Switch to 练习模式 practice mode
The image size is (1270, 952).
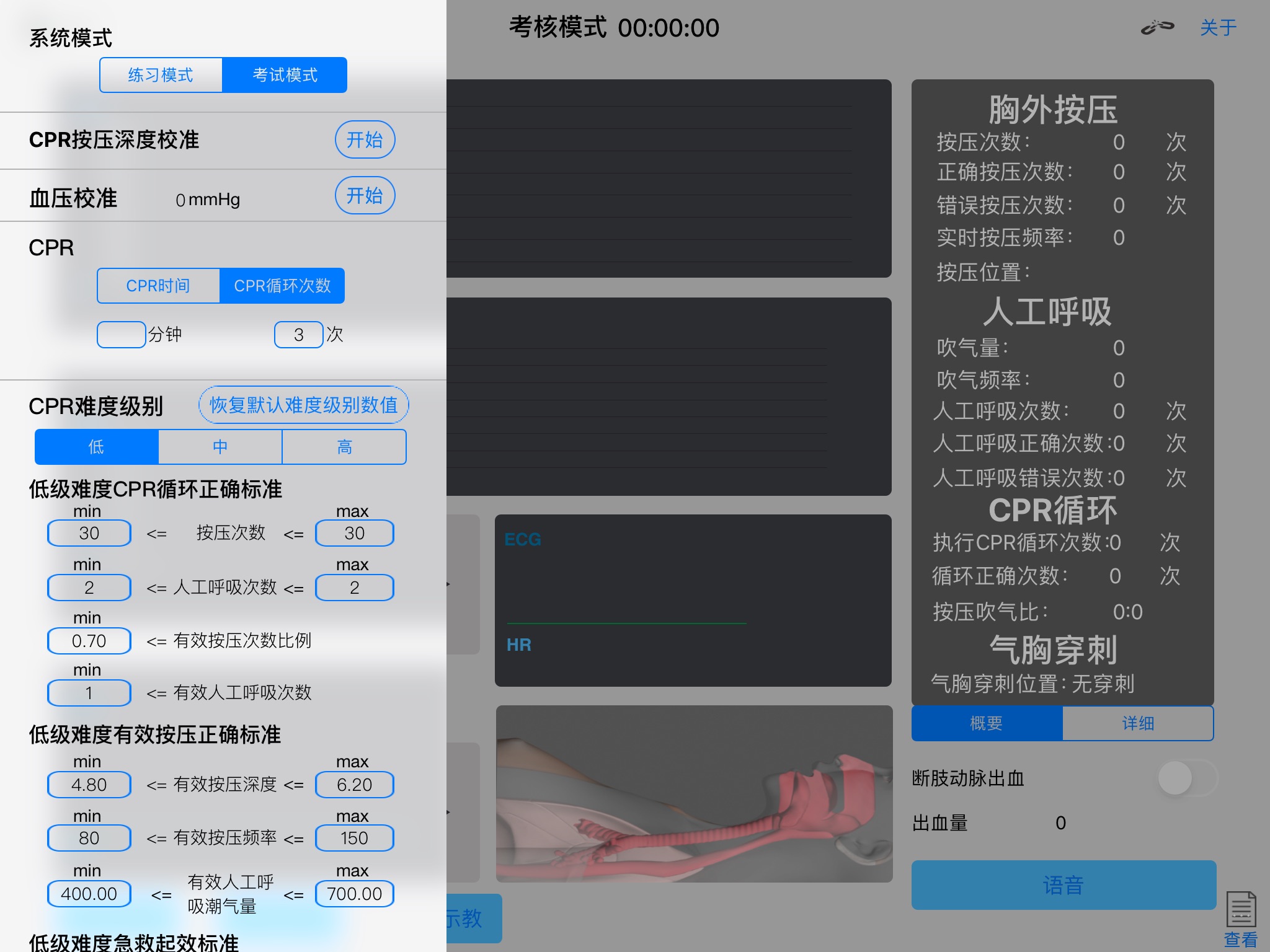161,75
